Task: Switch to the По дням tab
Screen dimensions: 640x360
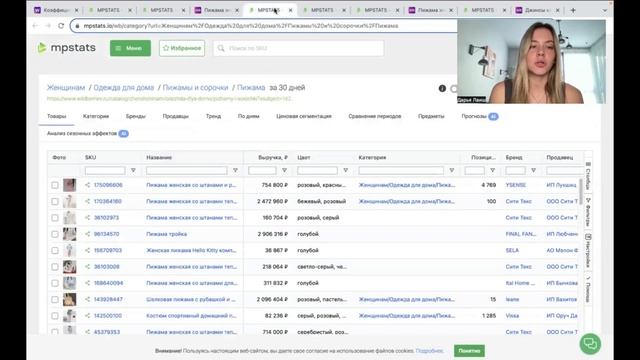Action: coord(249,116)
